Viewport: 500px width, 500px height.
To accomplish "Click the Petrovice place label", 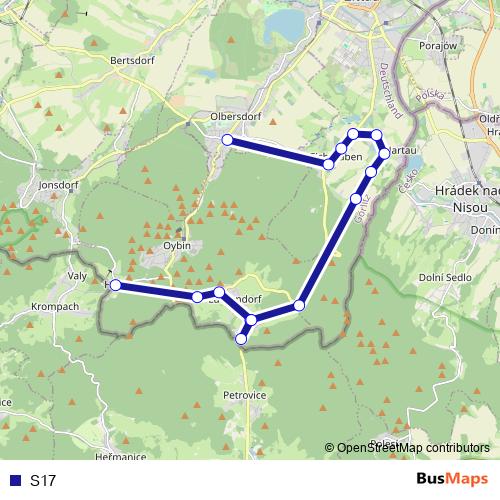I will coord(245,395).
